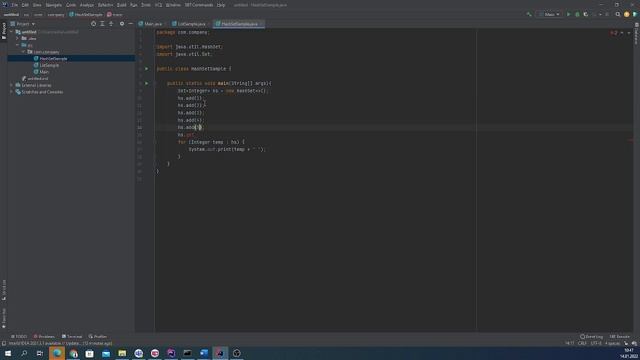Screen dimensions: 640x360
Task: Open the Help menu
Action: pyautogui.click(x=221, y=5)
